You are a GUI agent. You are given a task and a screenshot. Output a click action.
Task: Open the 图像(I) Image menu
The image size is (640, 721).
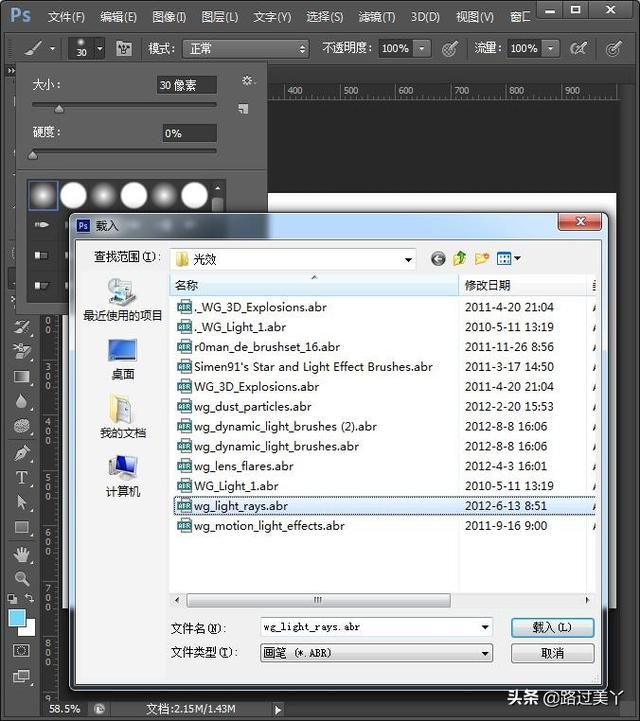click(x=169, y=17)
